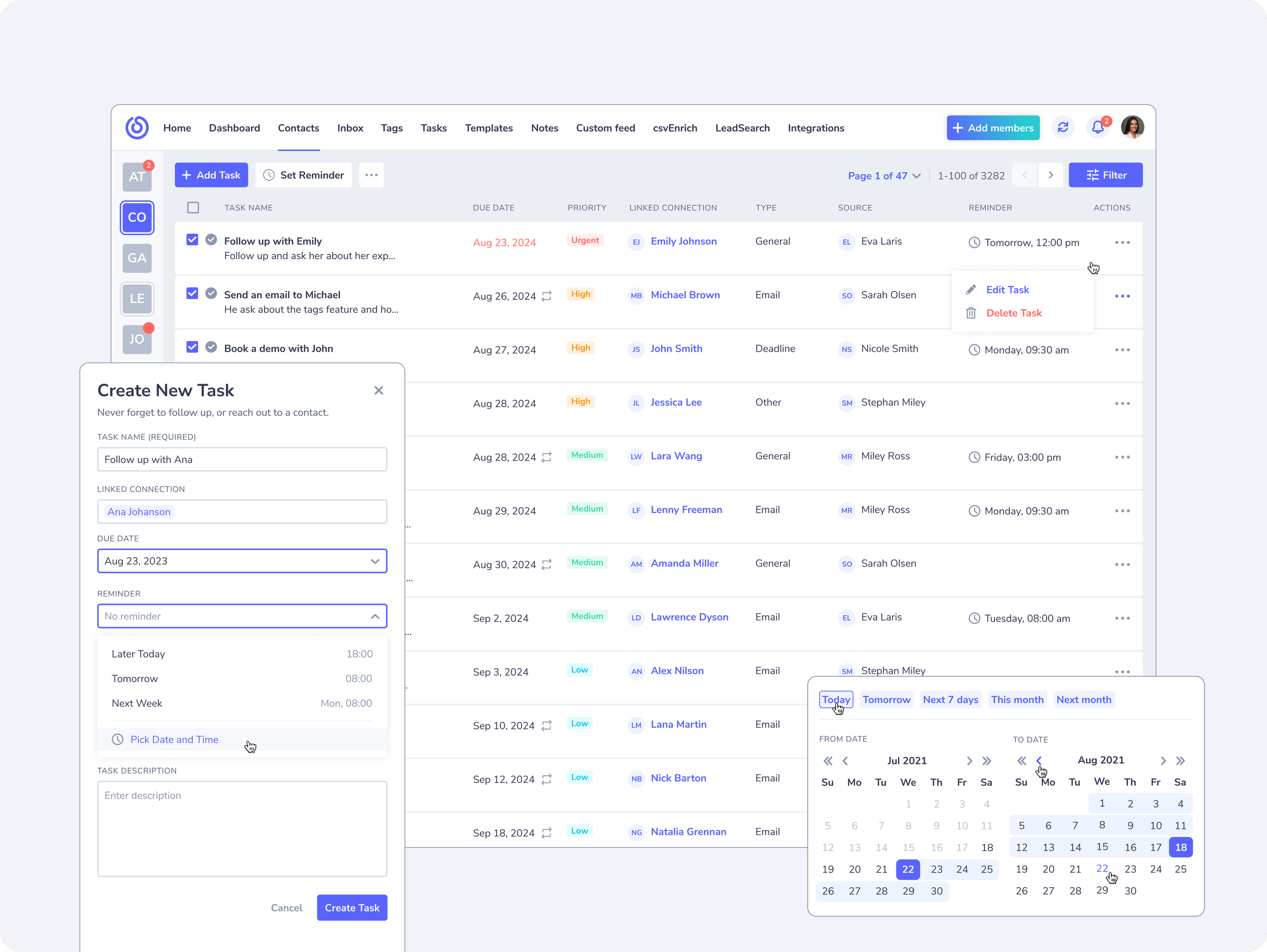This screenshot has width=1267, height=952.
Task: Open the notifications bell icon
Action: pyautogui.click(x=1097, y=128)
